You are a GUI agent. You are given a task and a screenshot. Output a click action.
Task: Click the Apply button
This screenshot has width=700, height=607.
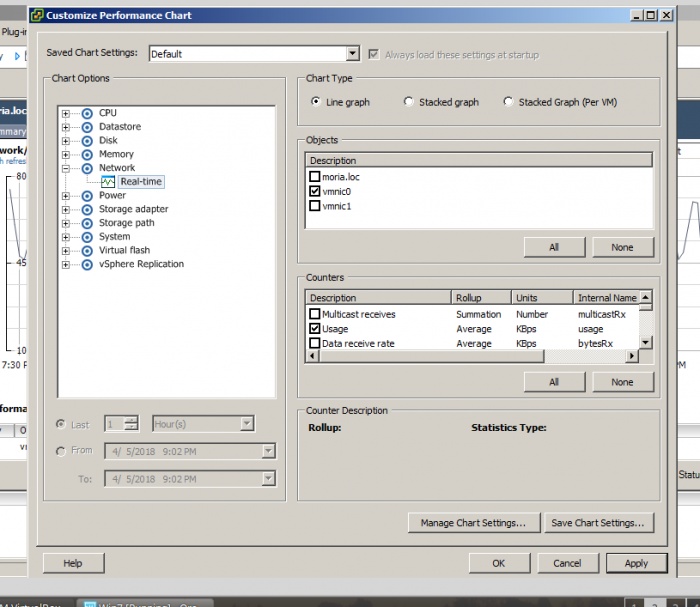(636, 563)
